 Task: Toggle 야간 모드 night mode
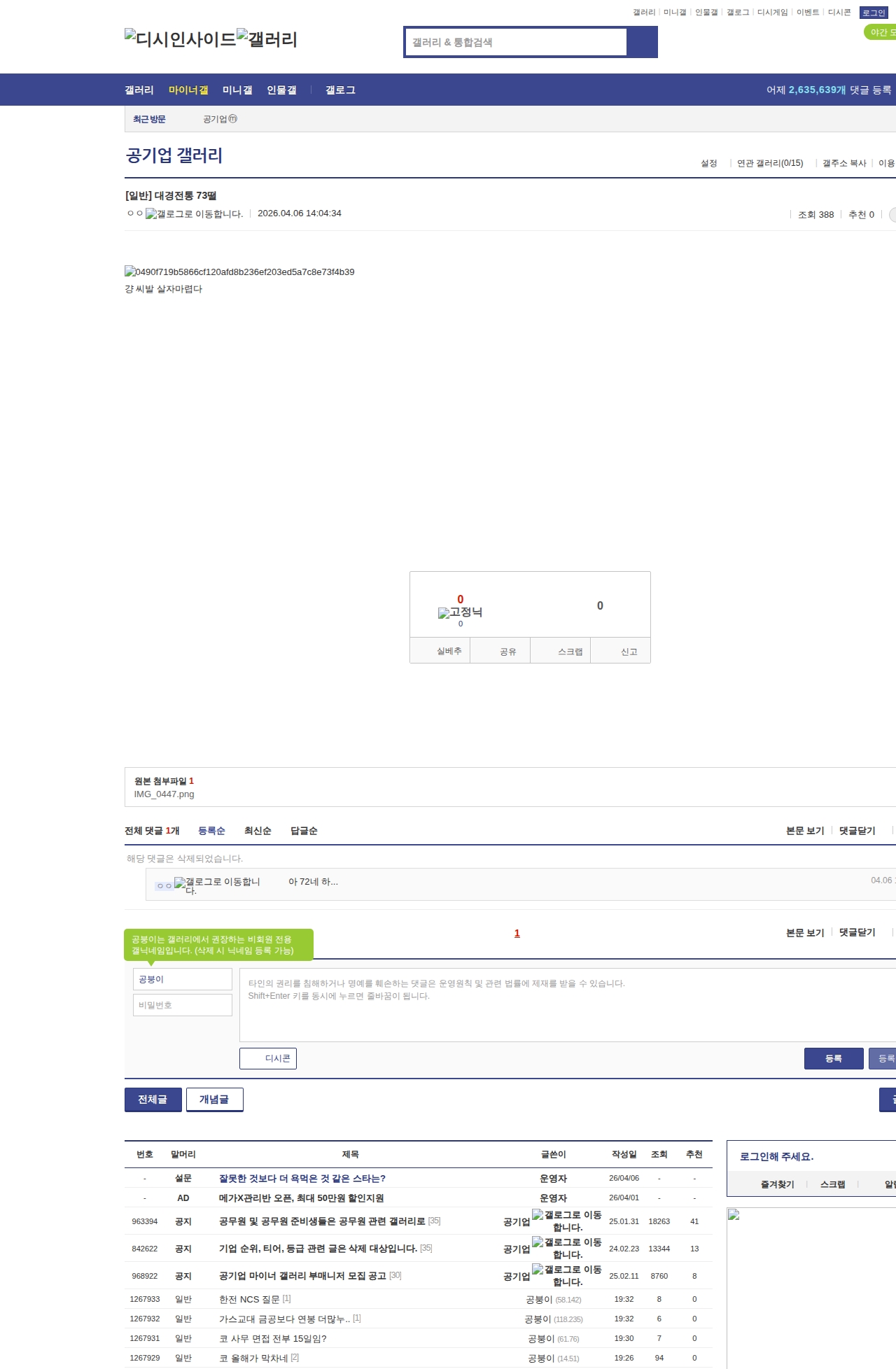pyautogui.click(x=881, y=32)
